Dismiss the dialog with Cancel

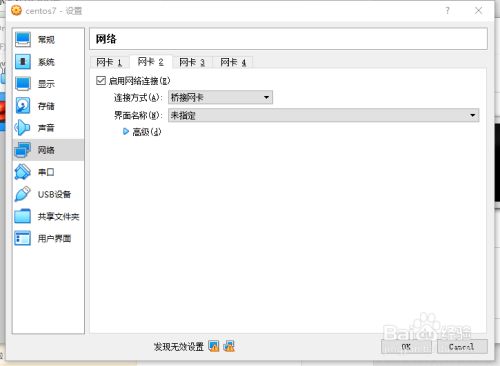pos(462,347)
